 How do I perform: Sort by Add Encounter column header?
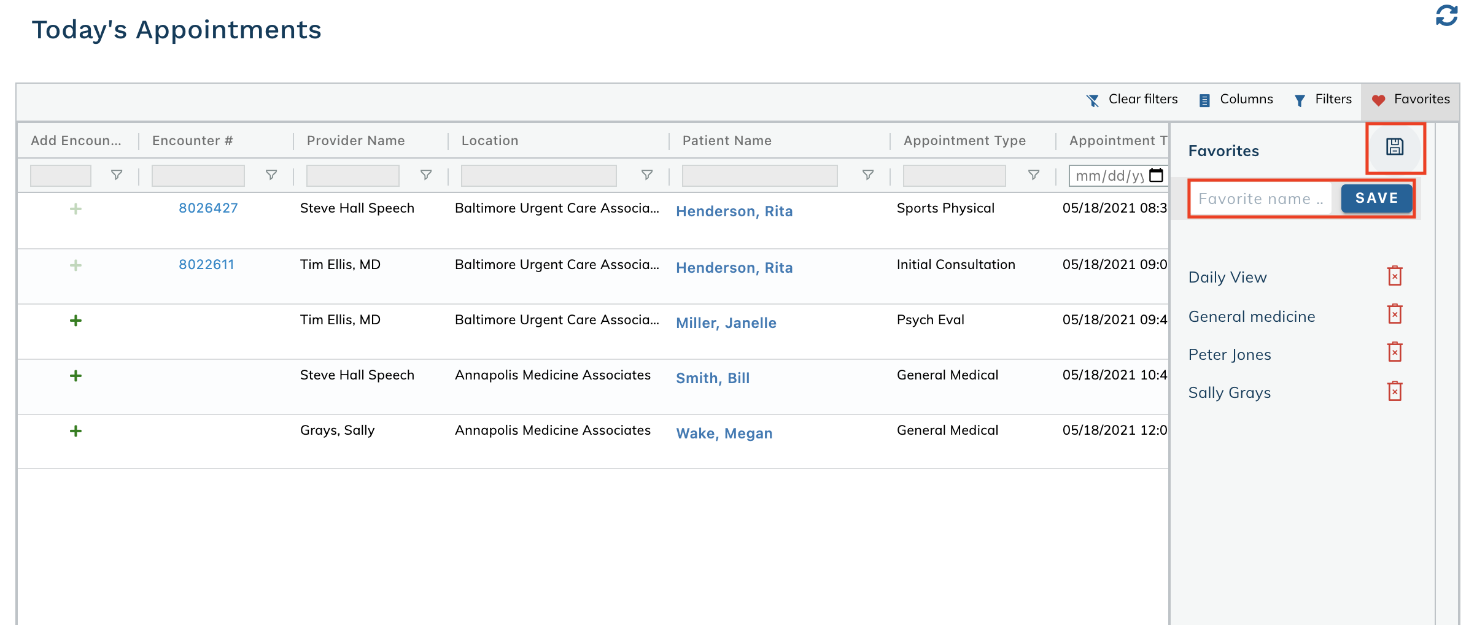tap(76, 140)
